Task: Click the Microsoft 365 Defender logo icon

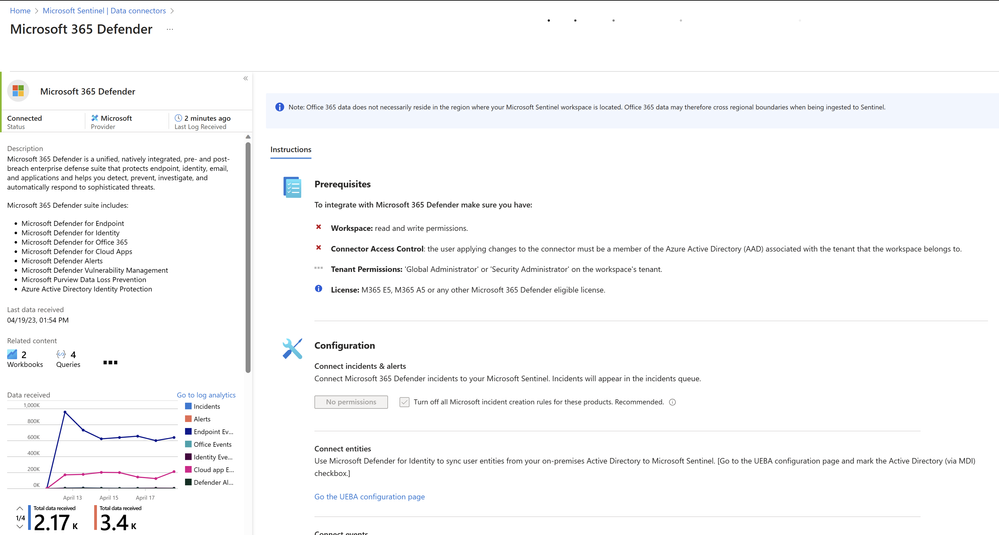Action: (x=18, y=91)
